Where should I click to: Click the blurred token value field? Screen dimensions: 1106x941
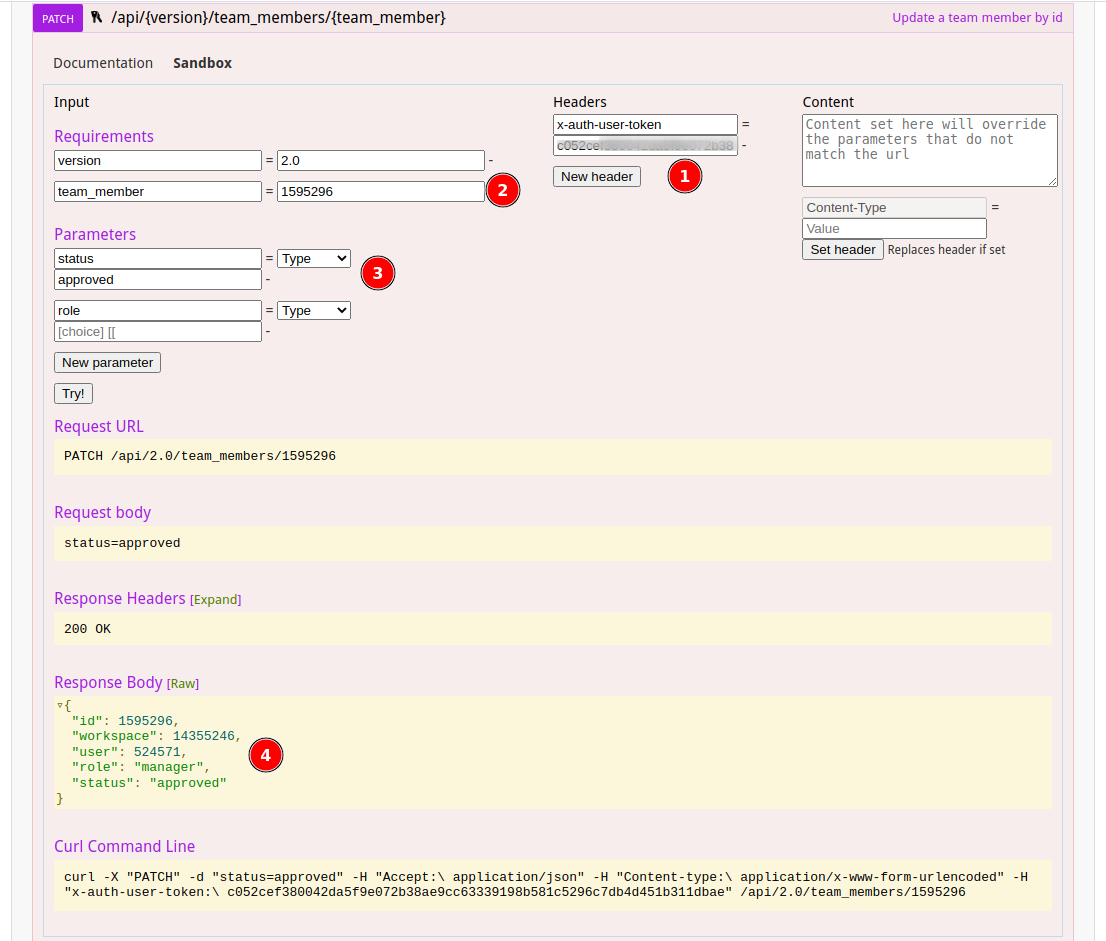[x=645, y=145]
